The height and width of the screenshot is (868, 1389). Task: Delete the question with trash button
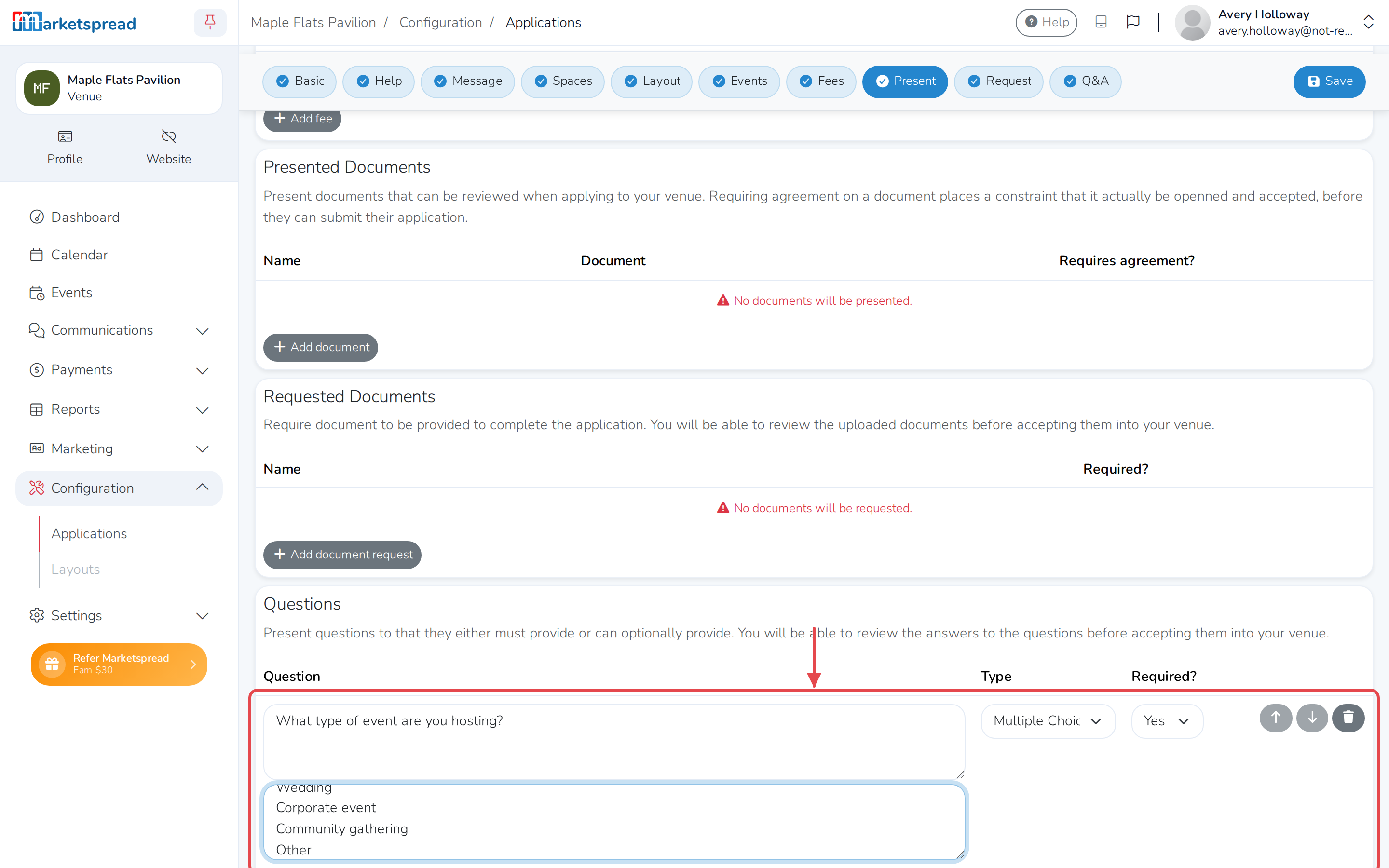1348,718
